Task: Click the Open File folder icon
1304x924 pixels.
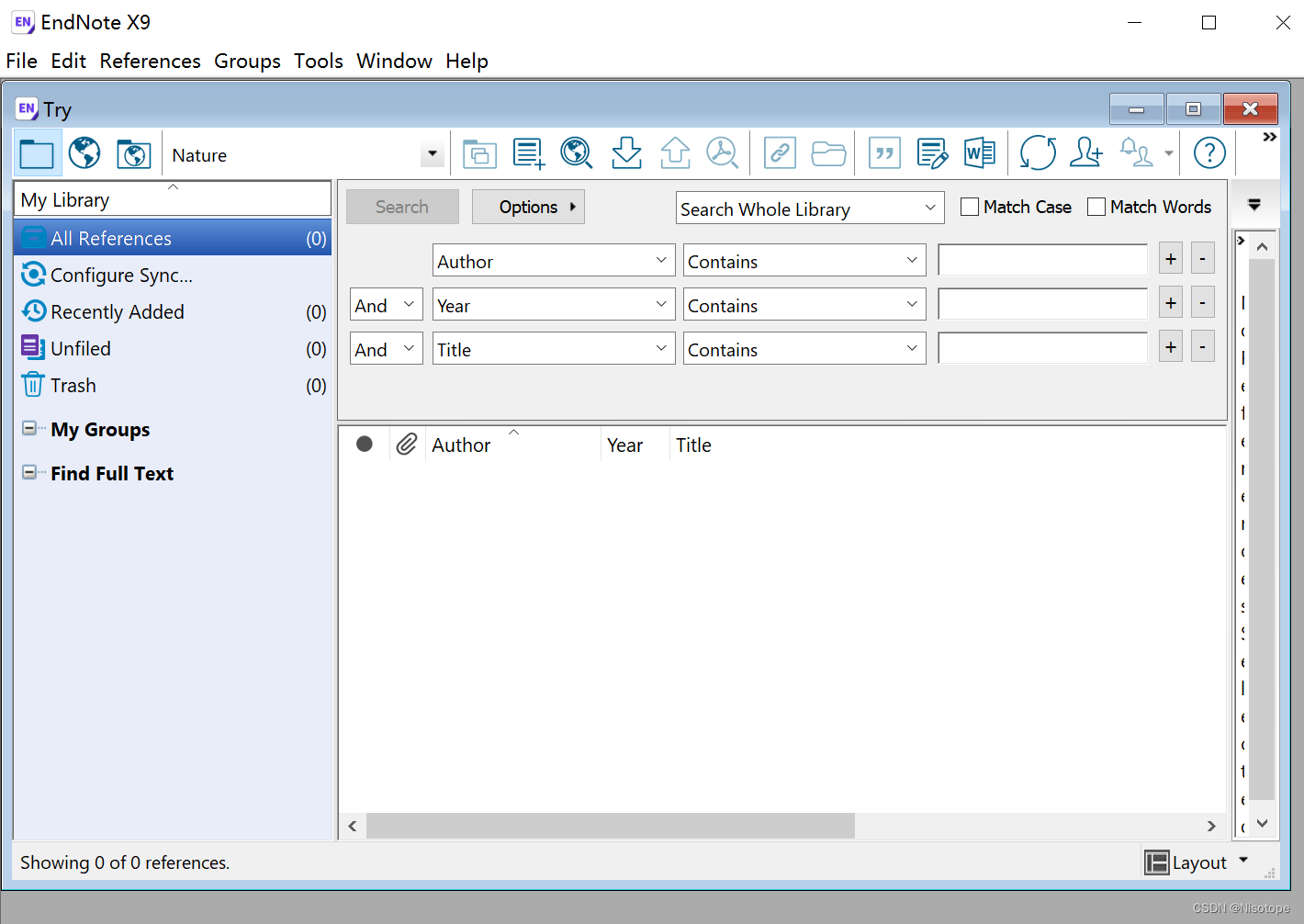Action: tap(828, 153)
